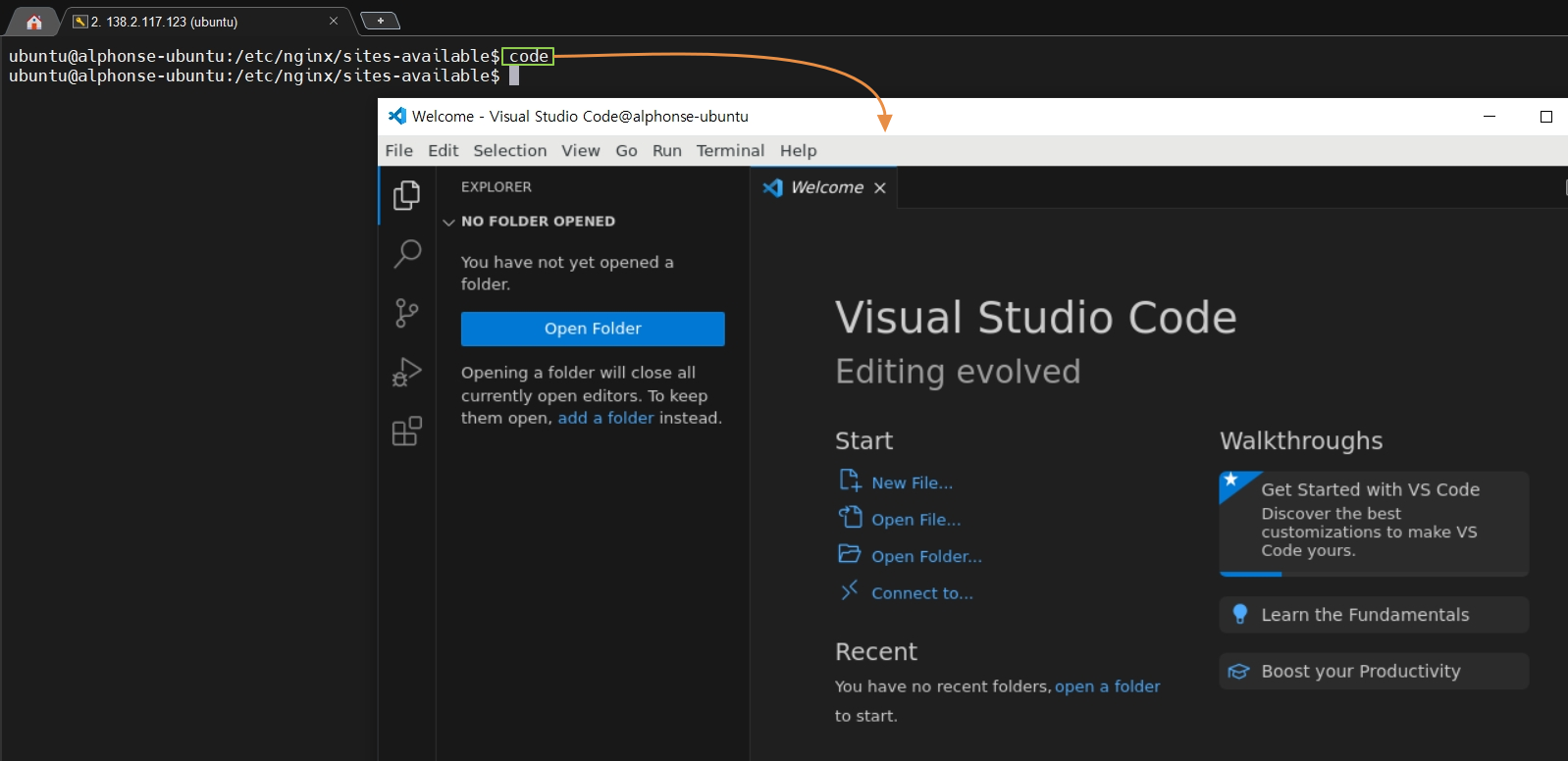Screen dimensions: 1568x761
Task: Click the Connect to remote icon
Action: 850,590
